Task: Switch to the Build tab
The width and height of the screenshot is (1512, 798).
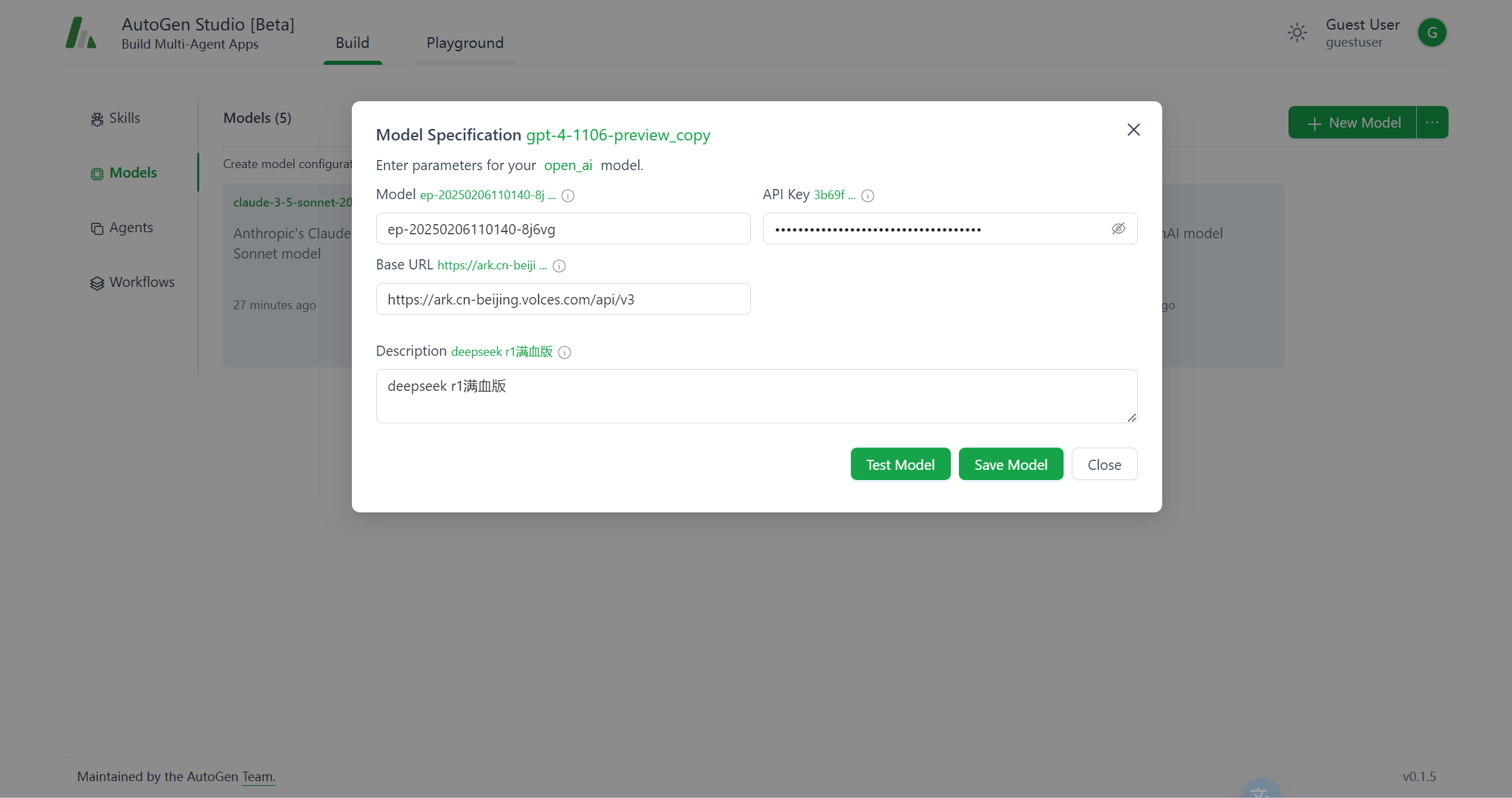Action: (x=353, y=43)
